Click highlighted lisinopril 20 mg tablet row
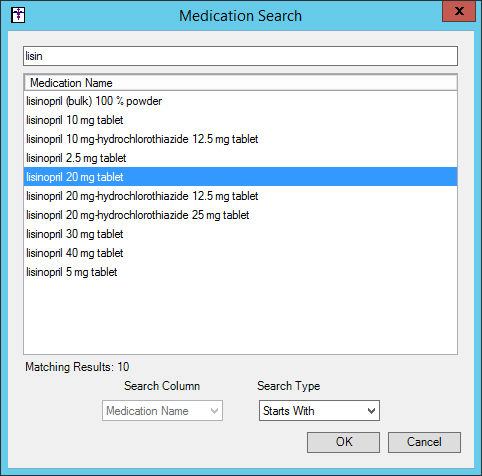 pyautogui.click(x=240, y=177)
